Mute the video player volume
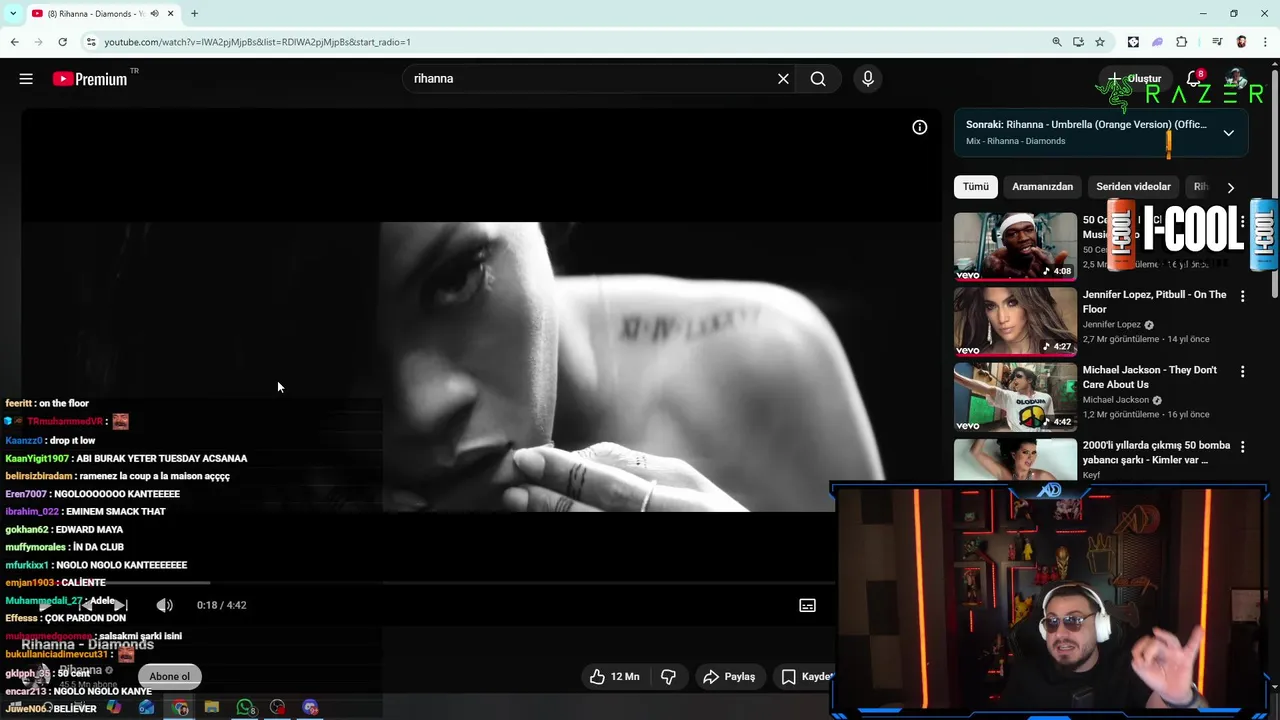This screenshot has width=1280, height=720. pos(164,605)
